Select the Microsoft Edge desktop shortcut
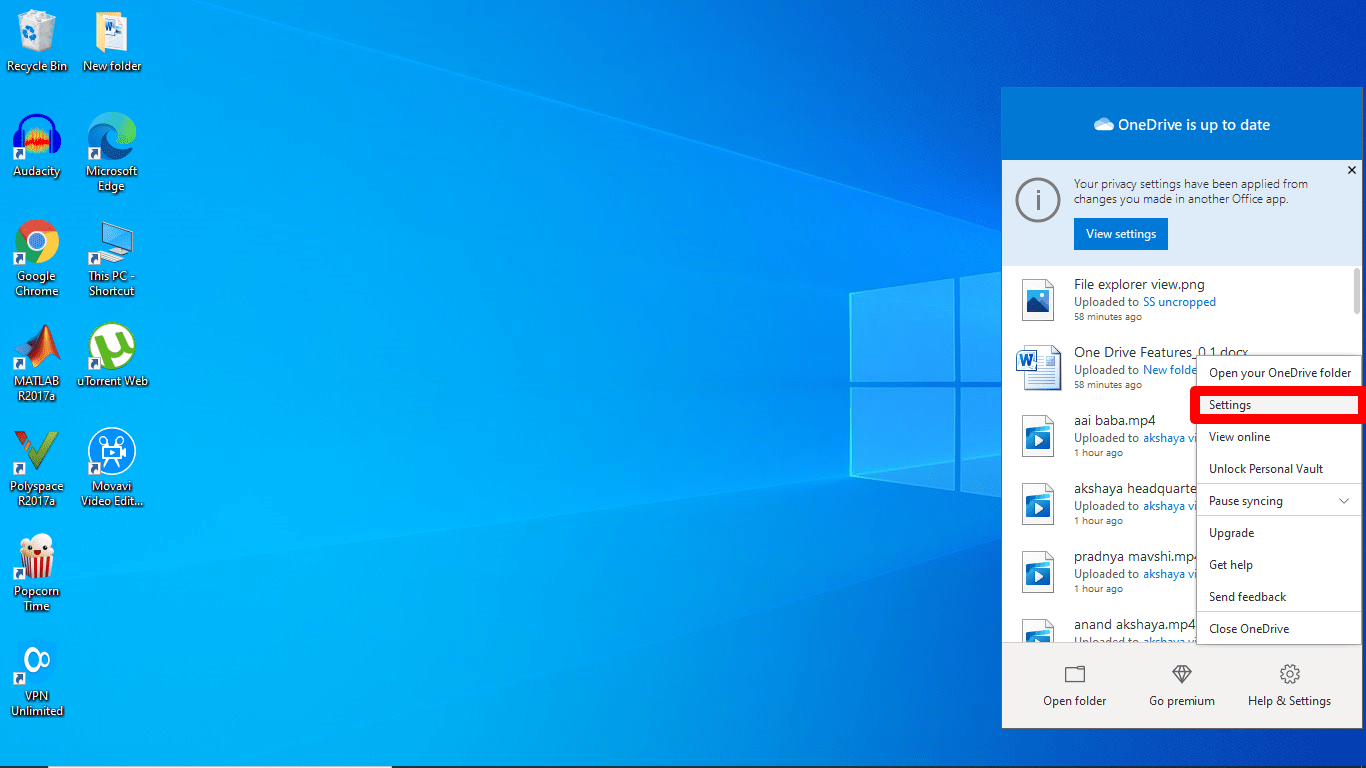The image size is (1366, 768). 112,152
